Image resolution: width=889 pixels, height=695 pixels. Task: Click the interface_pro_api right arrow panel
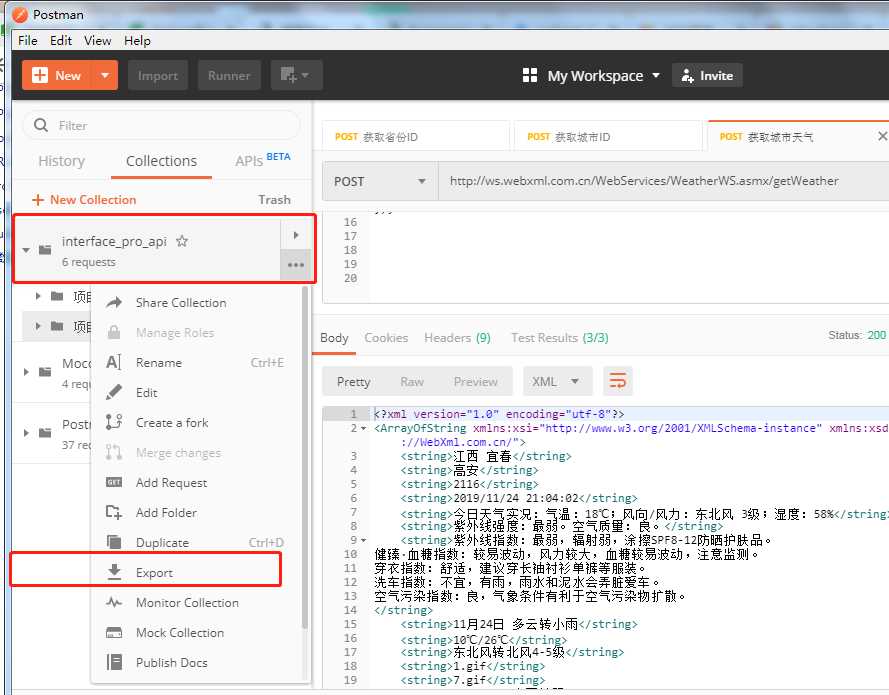[x=296, y=235]
